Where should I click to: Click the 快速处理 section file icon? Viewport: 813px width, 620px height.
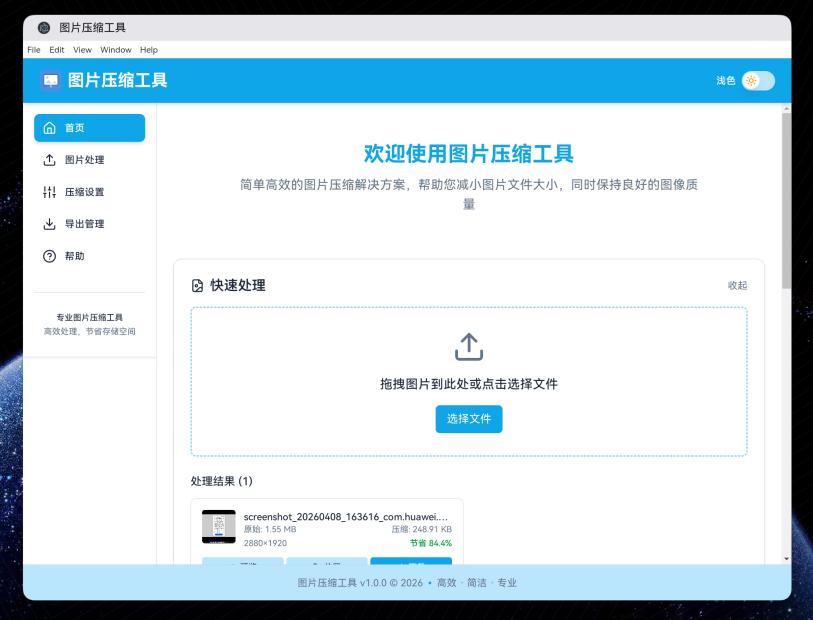tap(198, 286)
